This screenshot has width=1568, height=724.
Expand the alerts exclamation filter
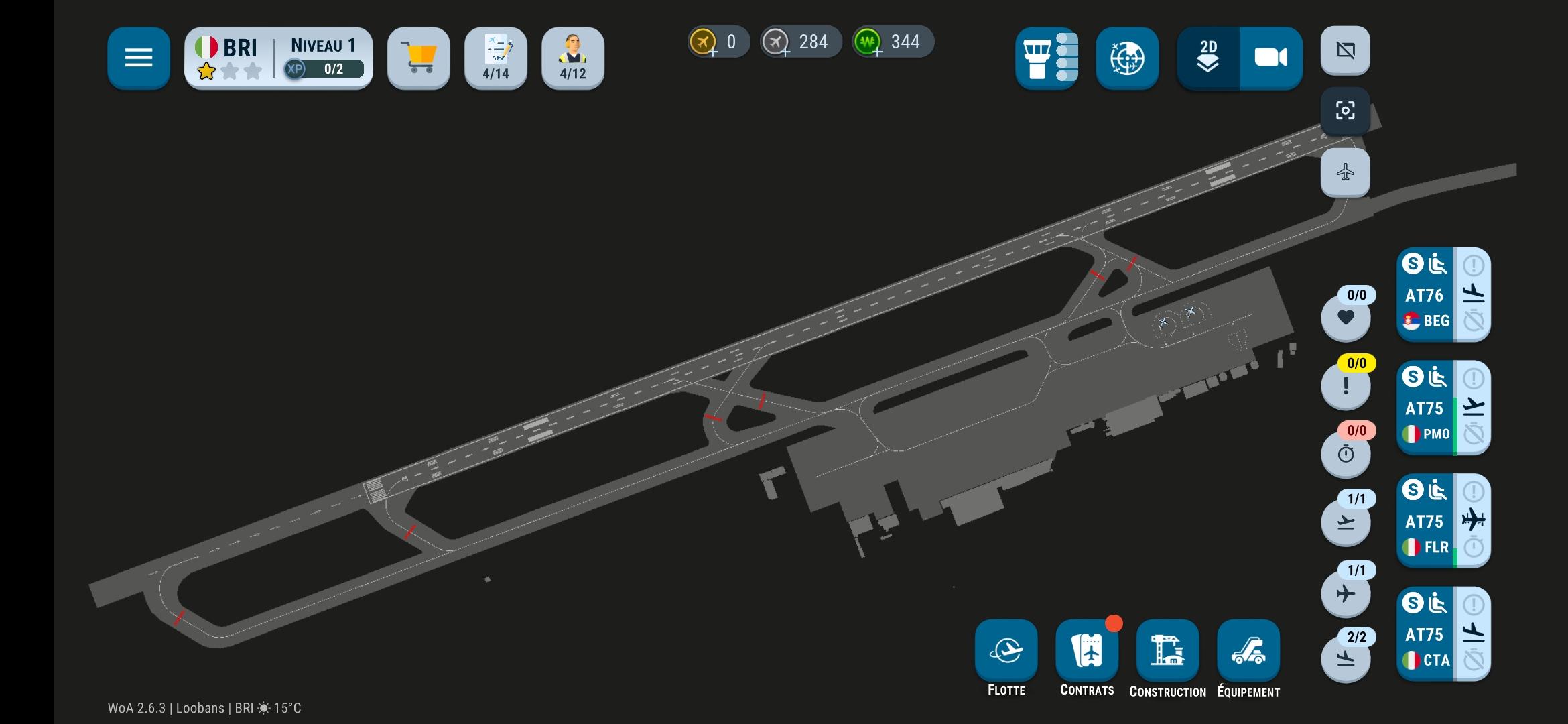1346,385
